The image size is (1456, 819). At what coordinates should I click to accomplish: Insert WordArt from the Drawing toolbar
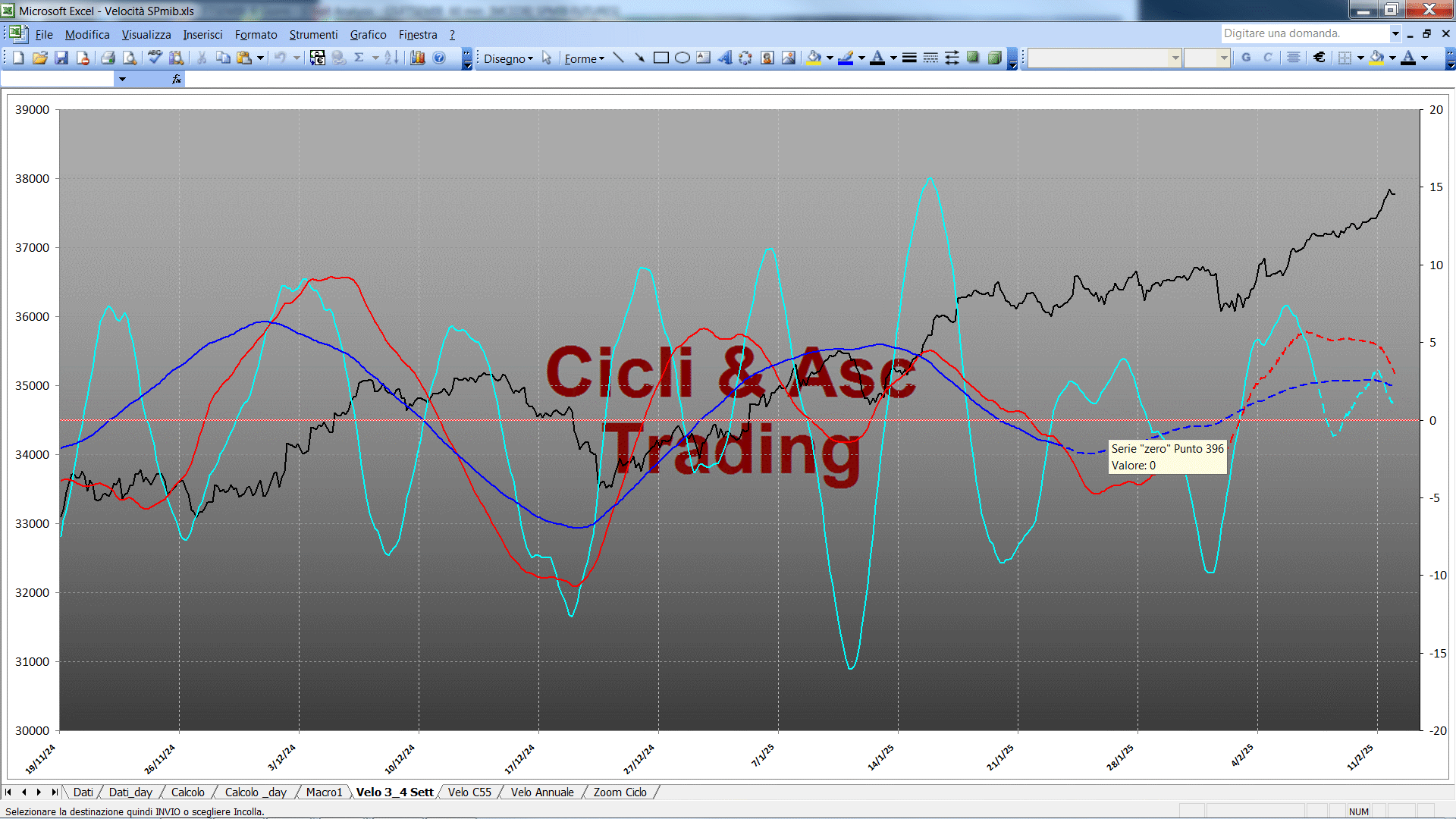tap(724, 58)
